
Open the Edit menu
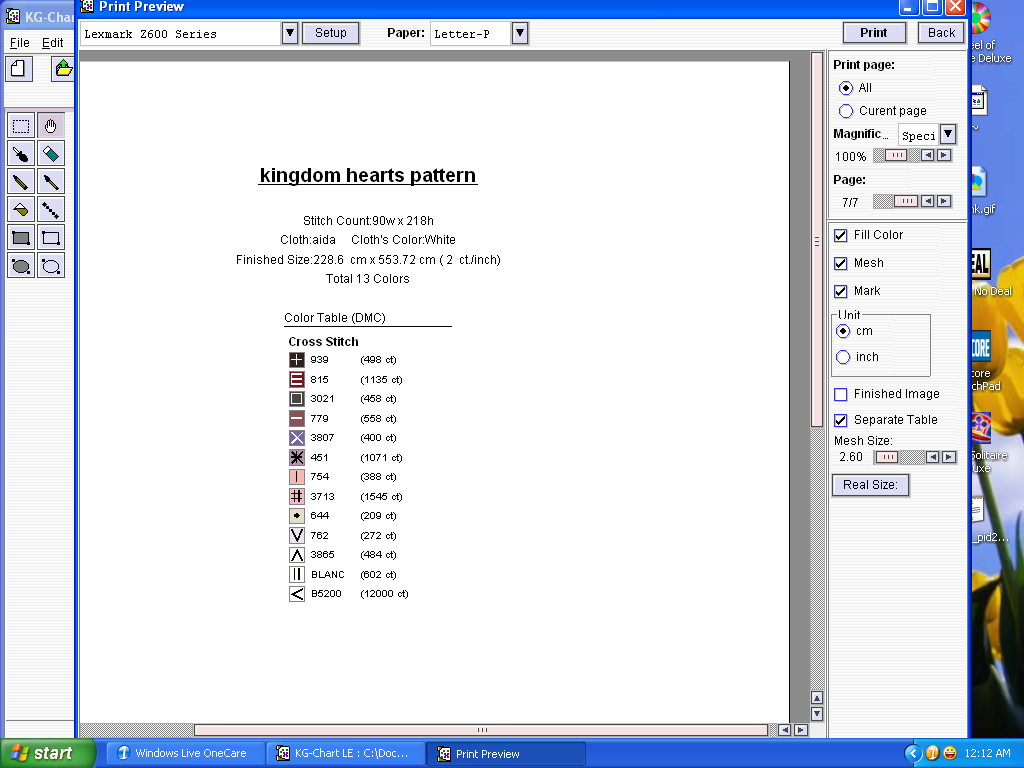[52, 43]
